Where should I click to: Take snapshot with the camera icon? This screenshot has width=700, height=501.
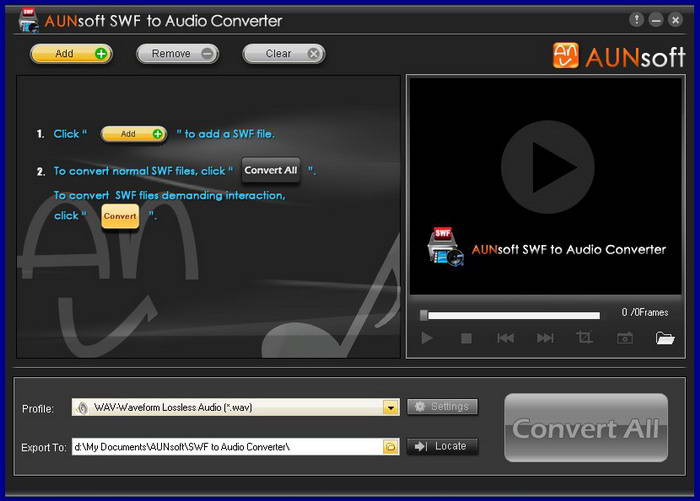(x=625, y=338)
